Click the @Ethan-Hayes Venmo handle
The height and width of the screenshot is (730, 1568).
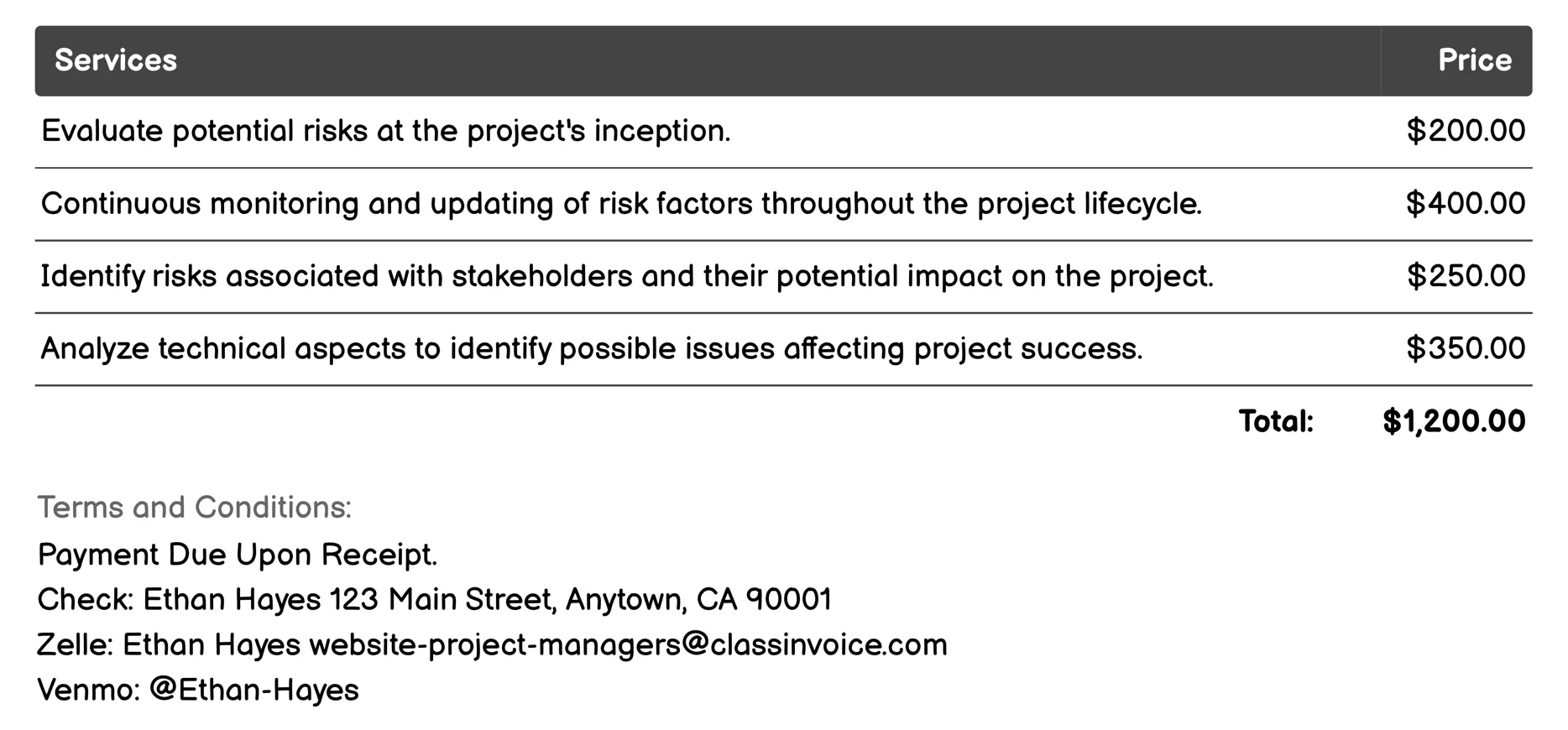(x=253, y=690)
